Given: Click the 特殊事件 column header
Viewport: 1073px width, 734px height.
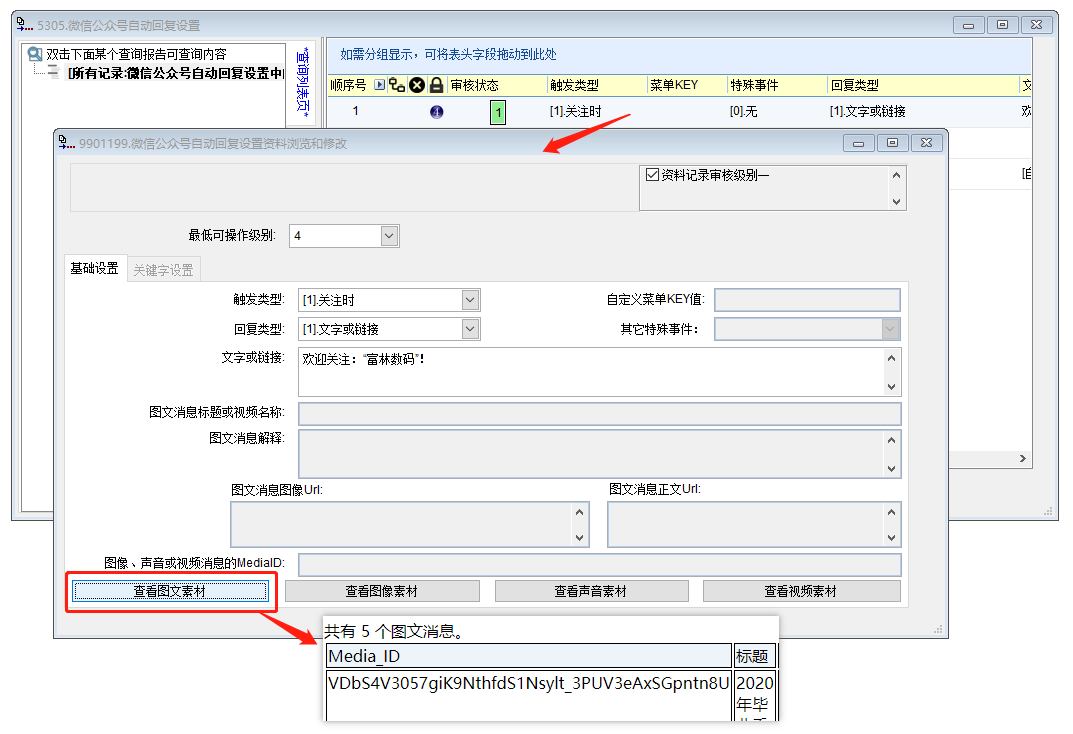Looking at the screenshot, I should [x=777, y=85].
